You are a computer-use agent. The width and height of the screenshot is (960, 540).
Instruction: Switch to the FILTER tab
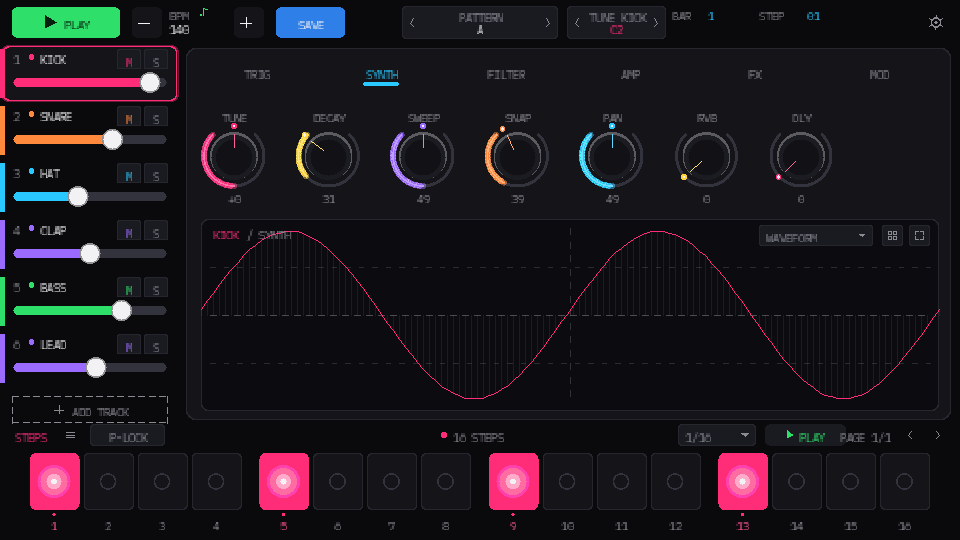pos(506,75)
